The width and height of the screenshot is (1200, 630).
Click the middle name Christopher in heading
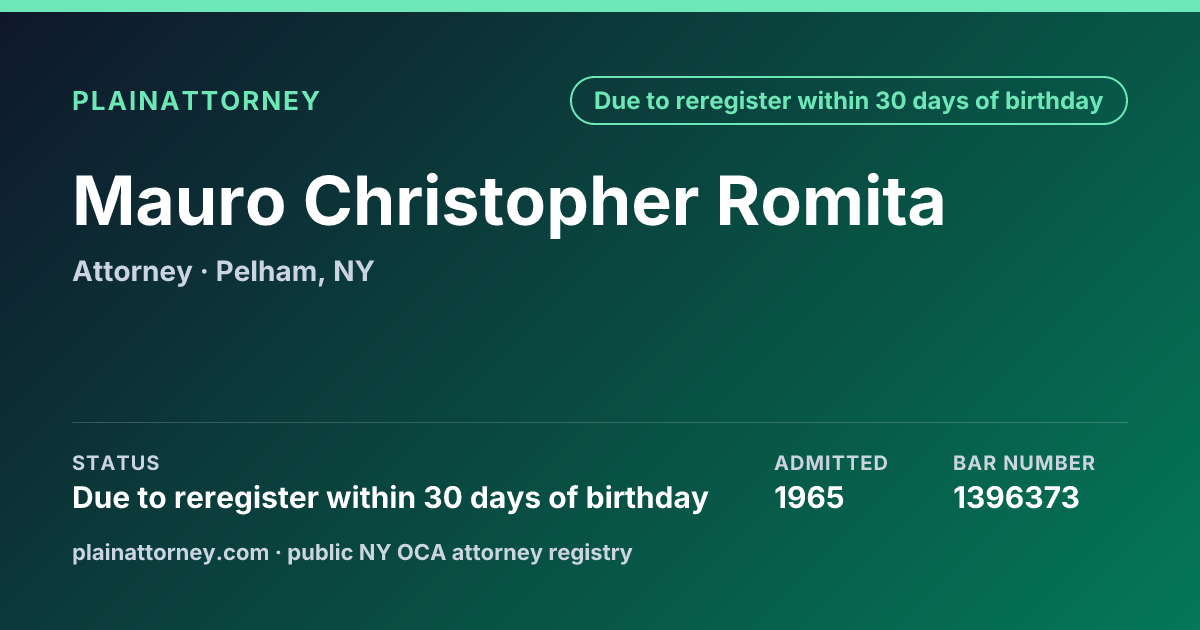[x=500, y=201]
